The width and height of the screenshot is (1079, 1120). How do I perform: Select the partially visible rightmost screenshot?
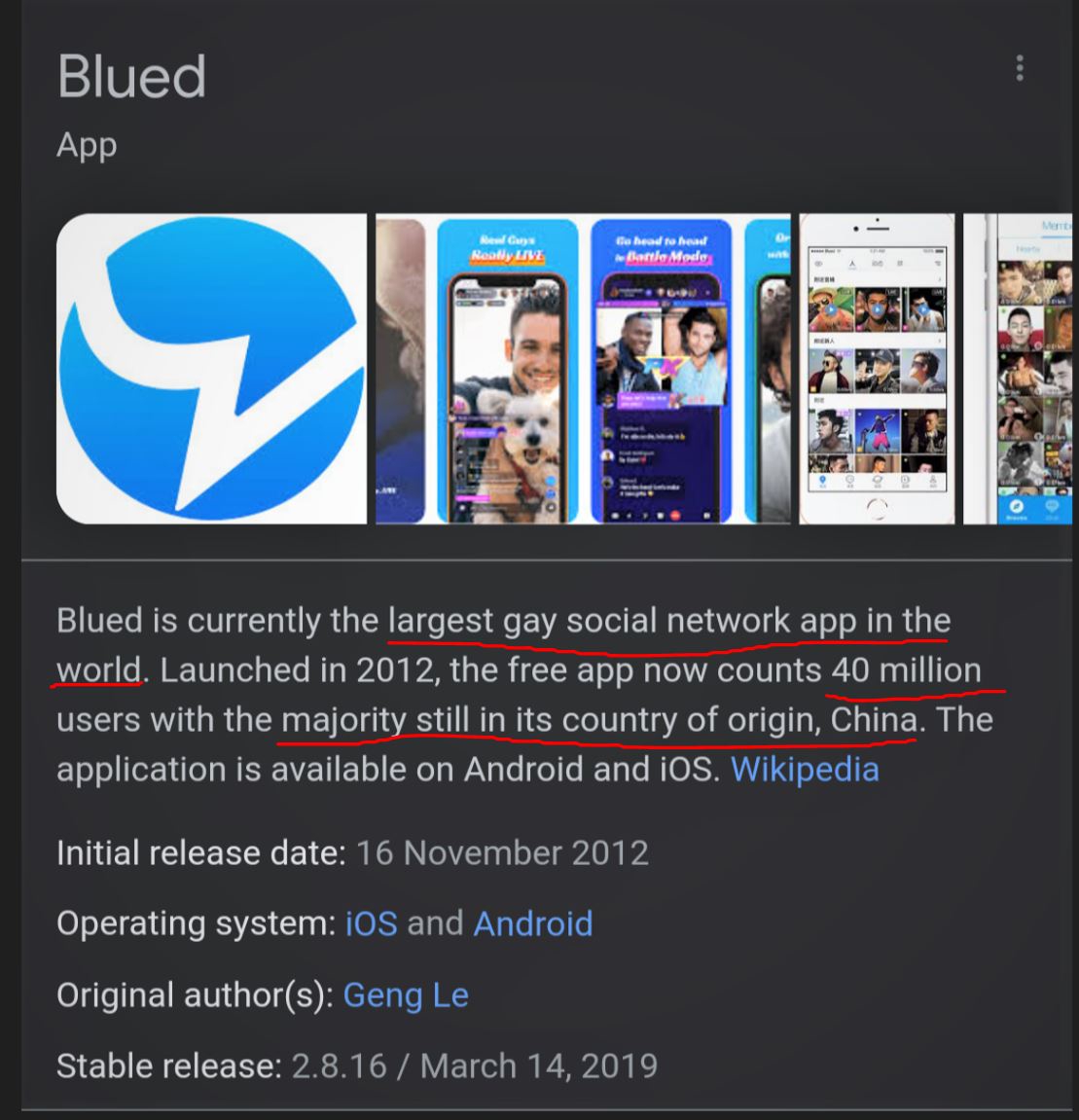tap(1019, 369)
